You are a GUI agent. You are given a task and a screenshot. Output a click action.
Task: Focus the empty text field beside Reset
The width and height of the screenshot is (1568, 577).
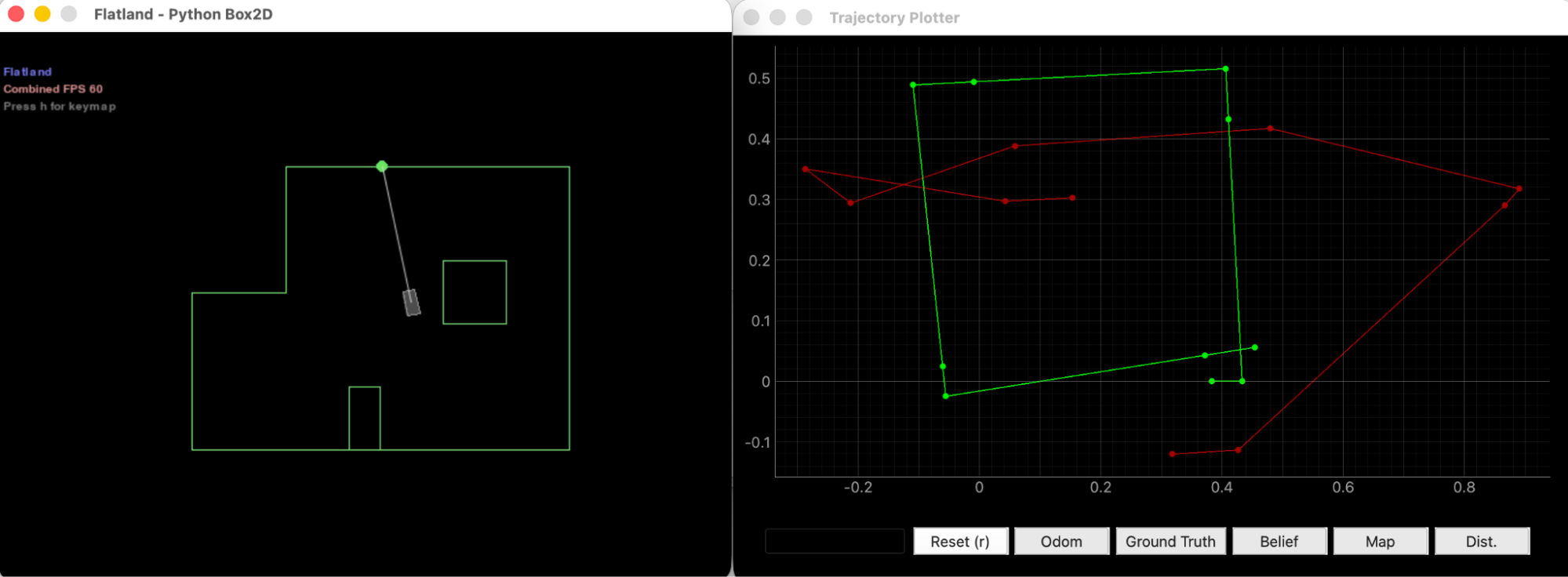[835, 541]
